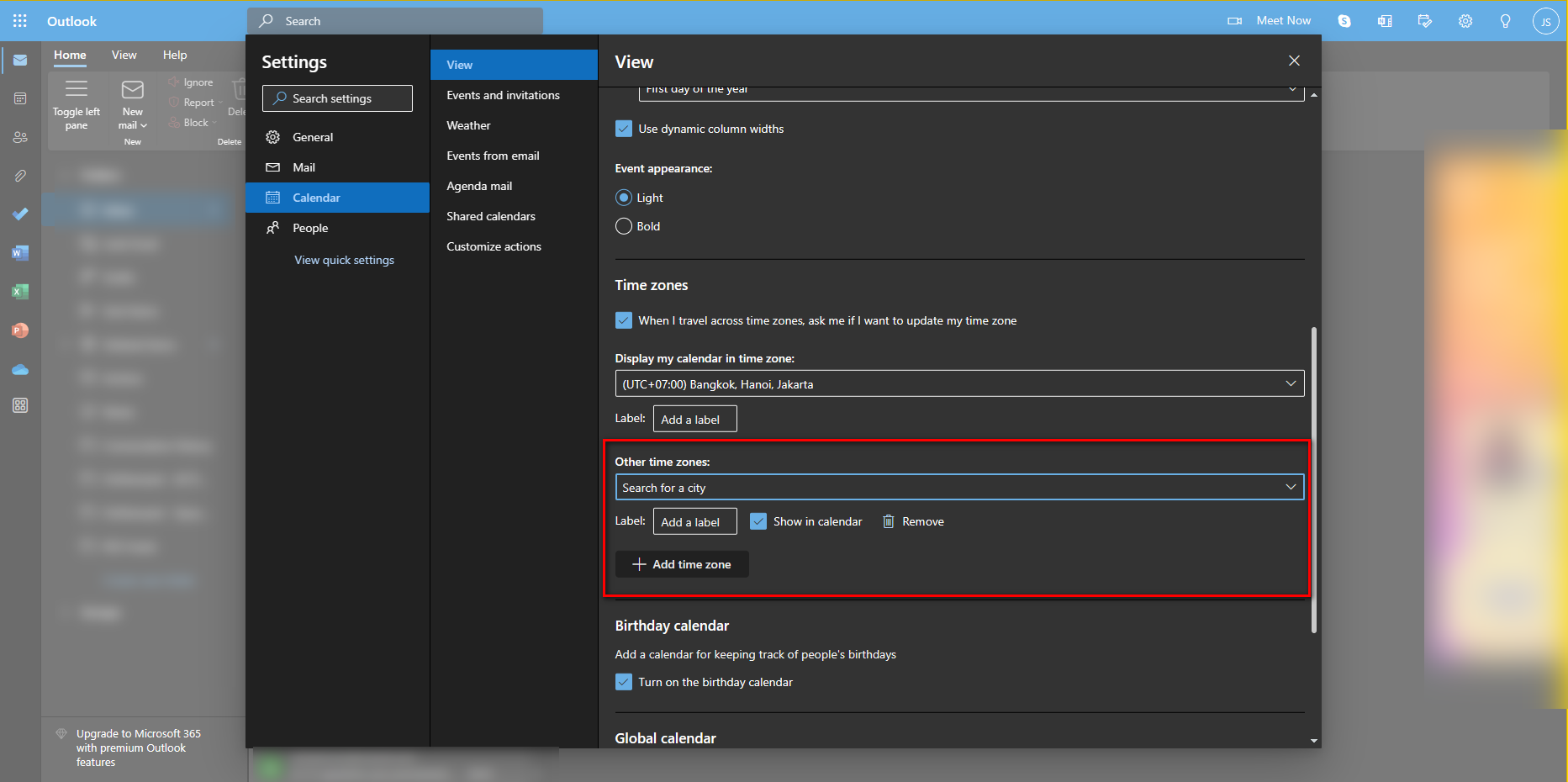Select the View calendar settings section

click(x=514, y=65)
